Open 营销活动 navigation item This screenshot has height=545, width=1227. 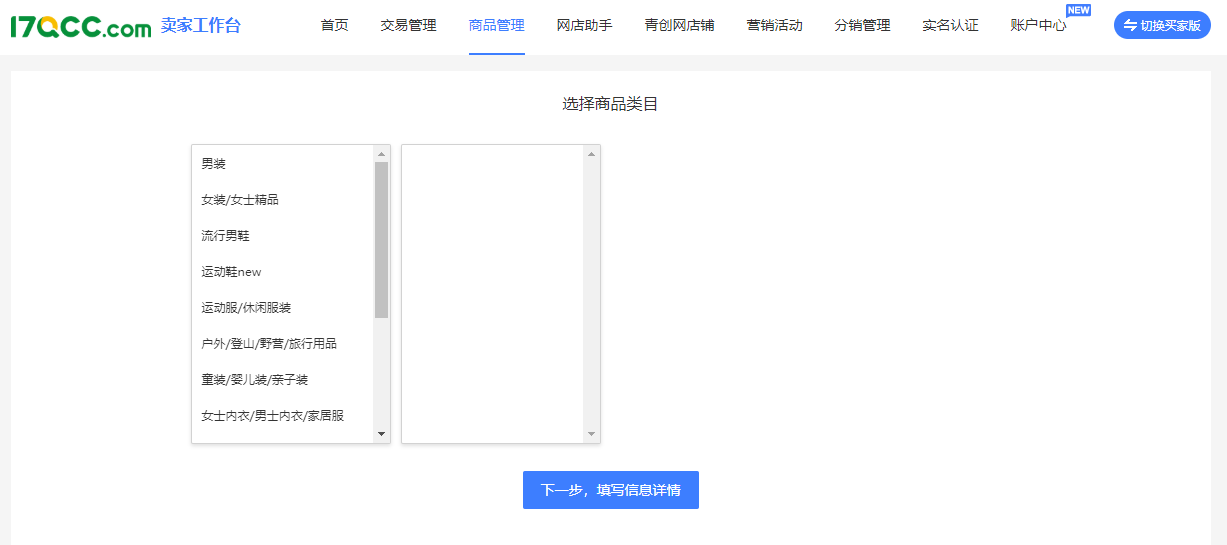point(774,26)
